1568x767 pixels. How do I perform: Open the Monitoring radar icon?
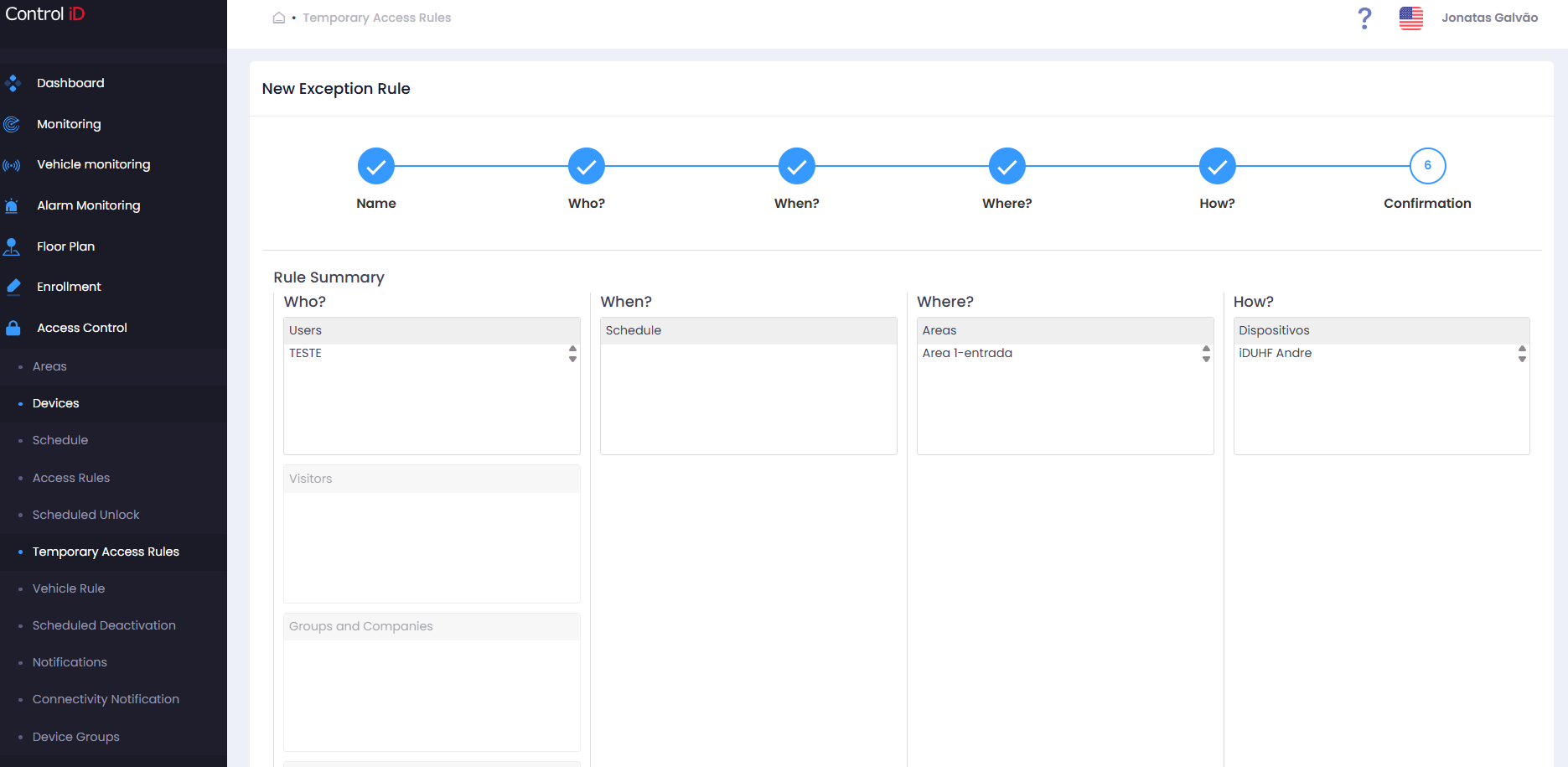[12, 124]
